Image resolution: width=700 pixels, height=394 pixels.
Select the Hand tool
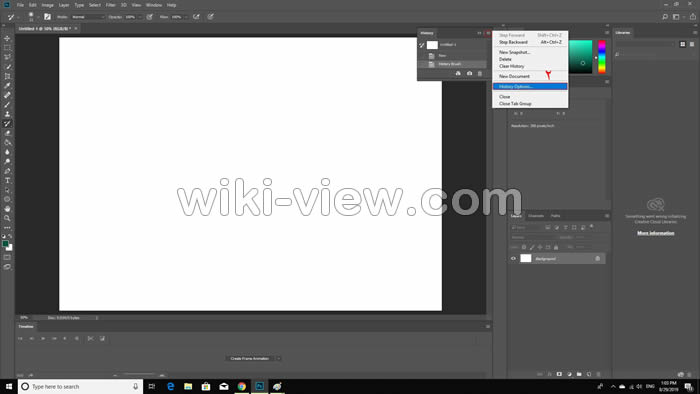point(7,209)
